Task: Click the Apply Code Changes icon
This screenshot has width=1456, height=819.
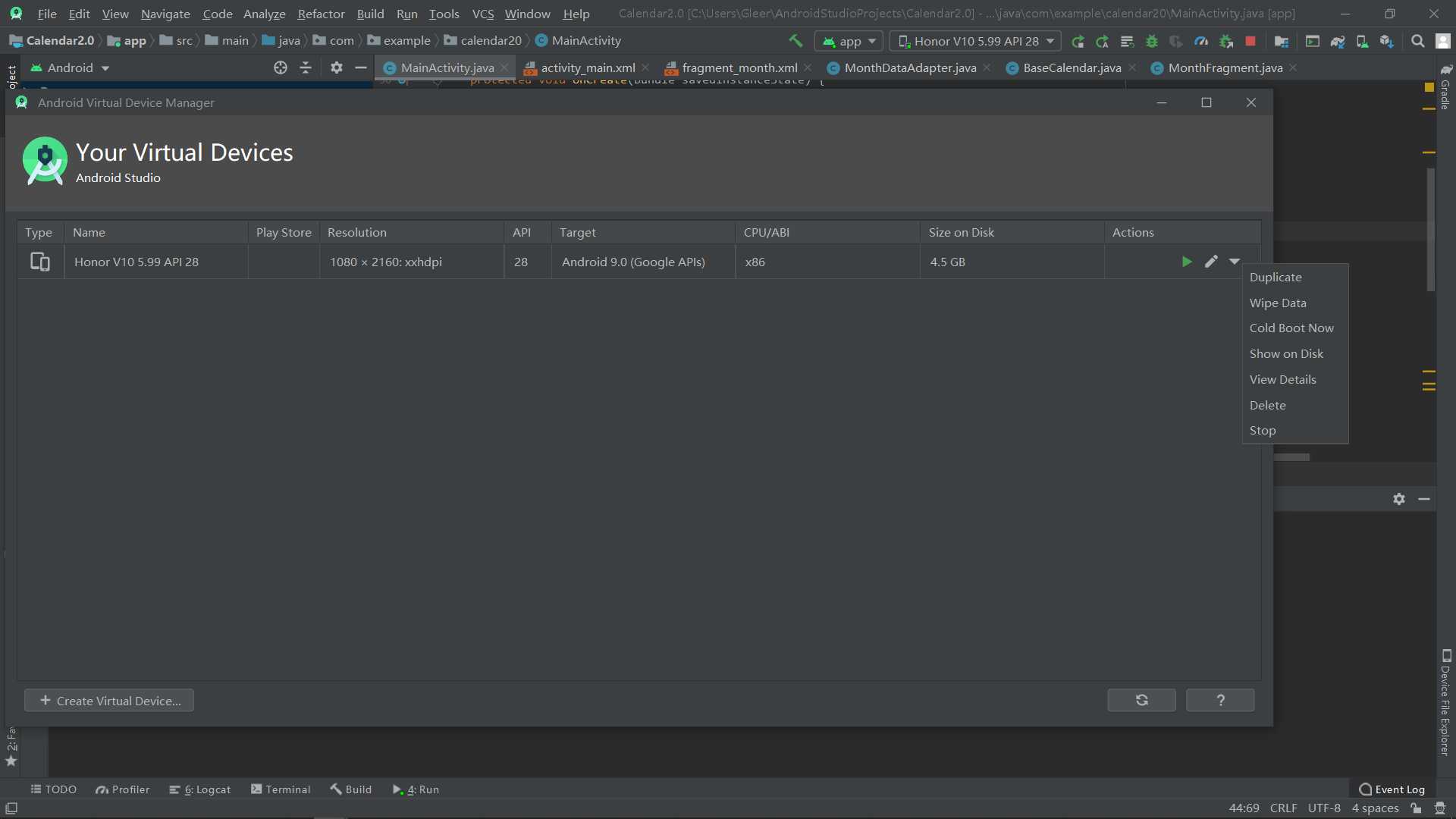Action: pyautogui.click(x=1127, y=41)
